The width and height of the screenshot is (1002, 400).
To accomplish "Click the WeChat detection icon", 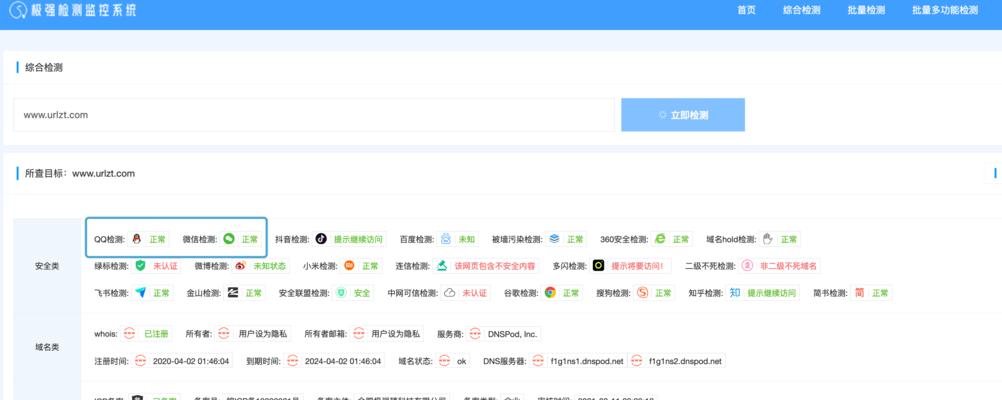I will pyautogui.click(x=229, y=239).
